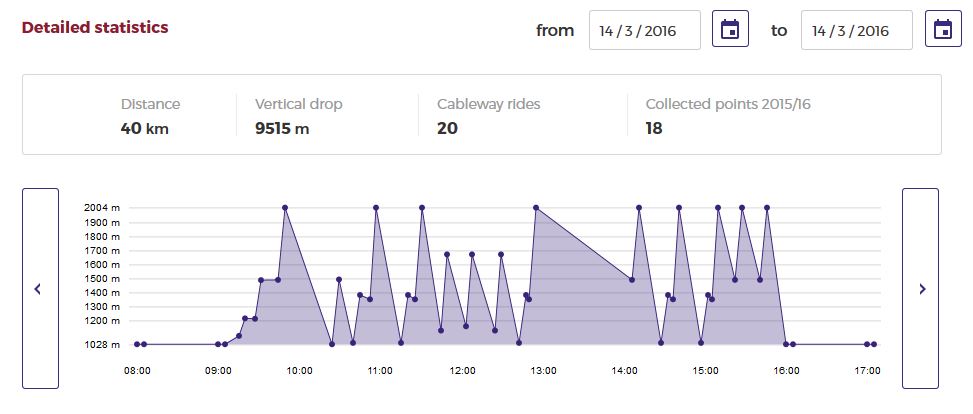Click the Vertical drop 9515 m statistic
The height and width of the screenshot is (414, 973).
(298, 116)
